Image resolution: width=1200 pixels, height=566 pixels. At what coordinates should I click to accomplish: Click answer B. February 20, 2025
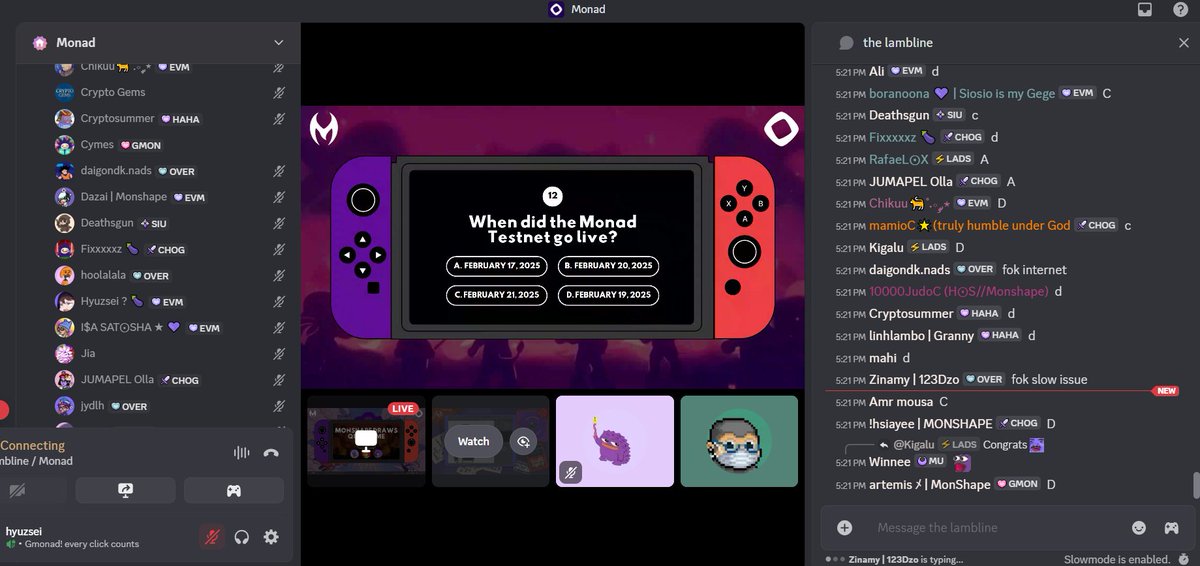(608, 266)
